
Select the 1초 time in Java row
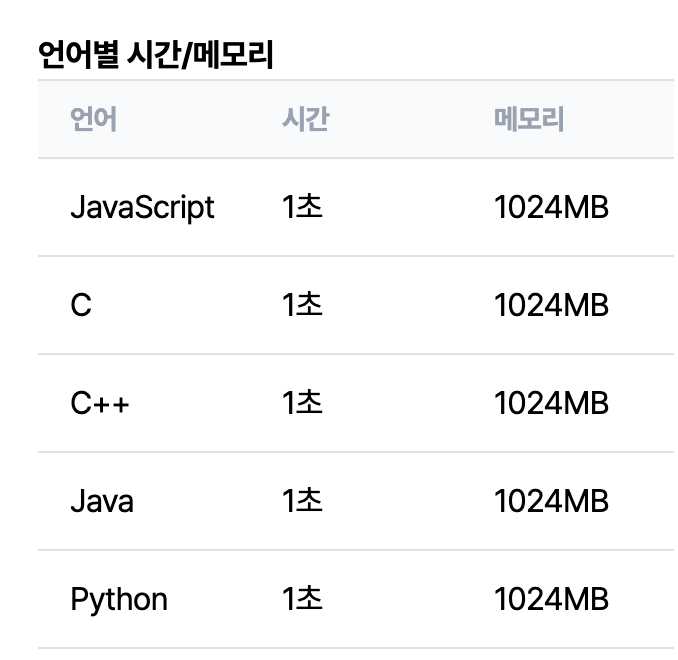[x=302, y=501]
